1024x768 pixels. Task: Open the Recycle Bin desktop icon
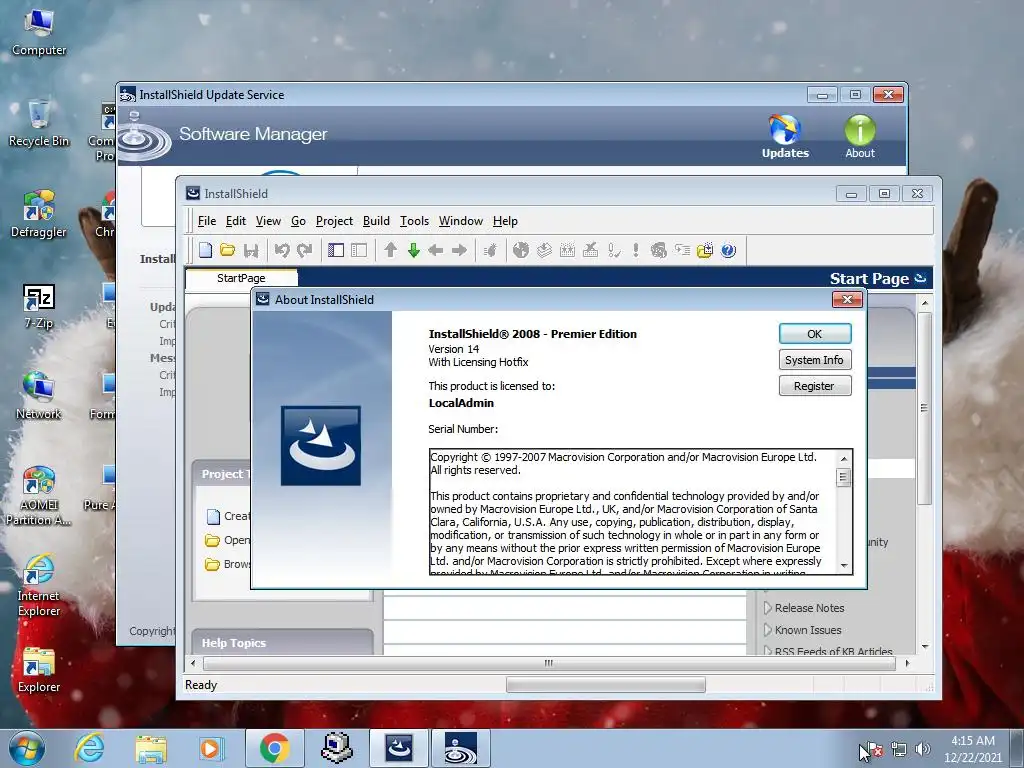coord(39,123)
